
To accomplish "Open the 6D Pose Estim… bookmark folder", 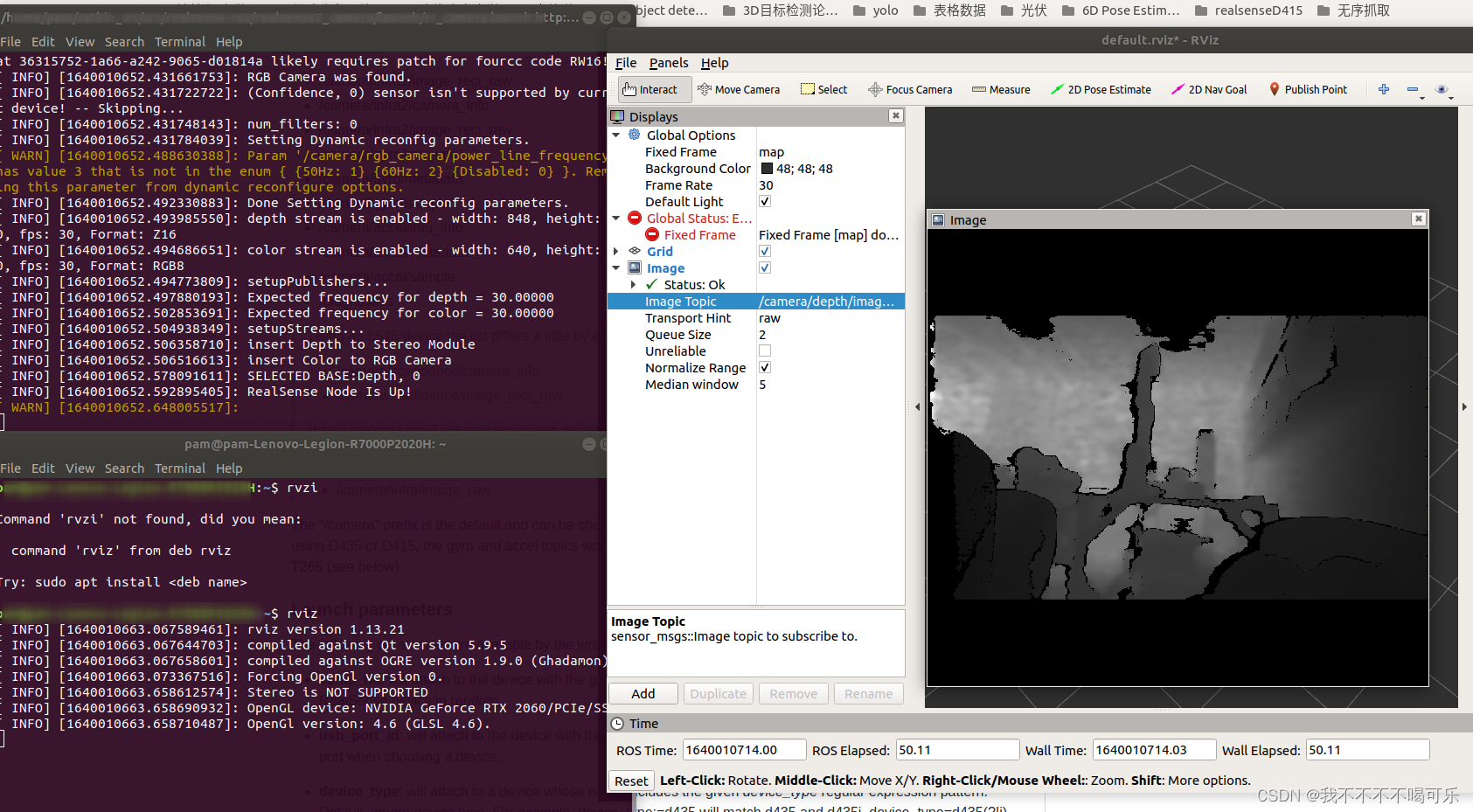I will [1121, 10].
